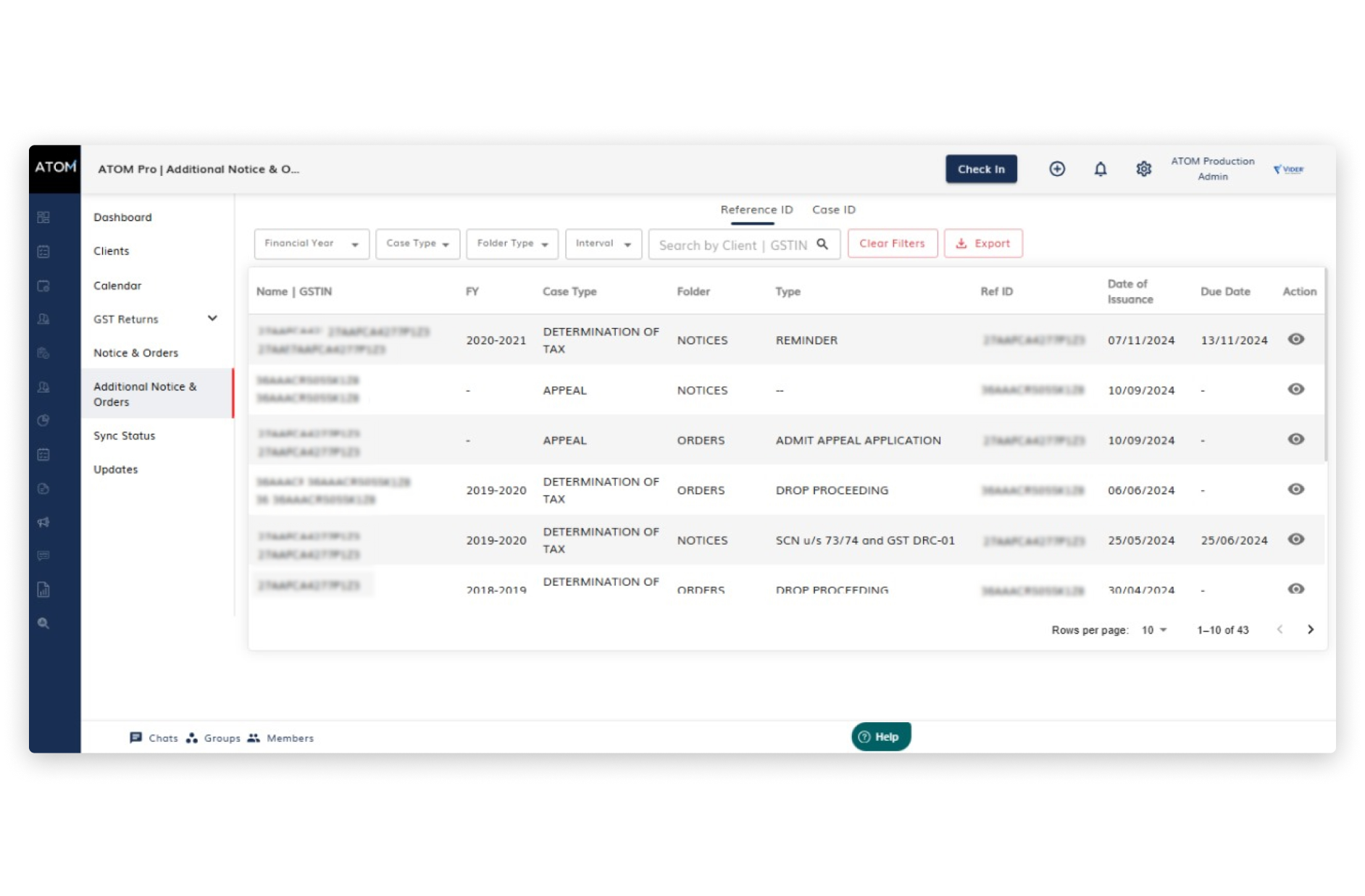Click the Name | GSTIN column header
Image resolution: width=1365 pixels, height=896 pixels.
click(x=293, y=291)
